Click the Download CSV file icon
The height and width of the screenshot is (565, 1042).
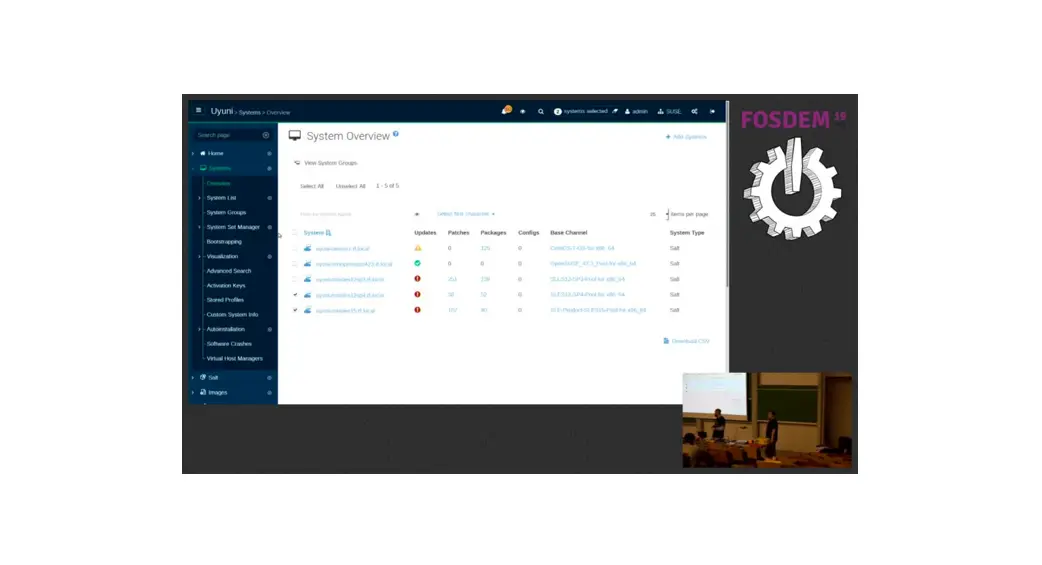tap(666, 341)
